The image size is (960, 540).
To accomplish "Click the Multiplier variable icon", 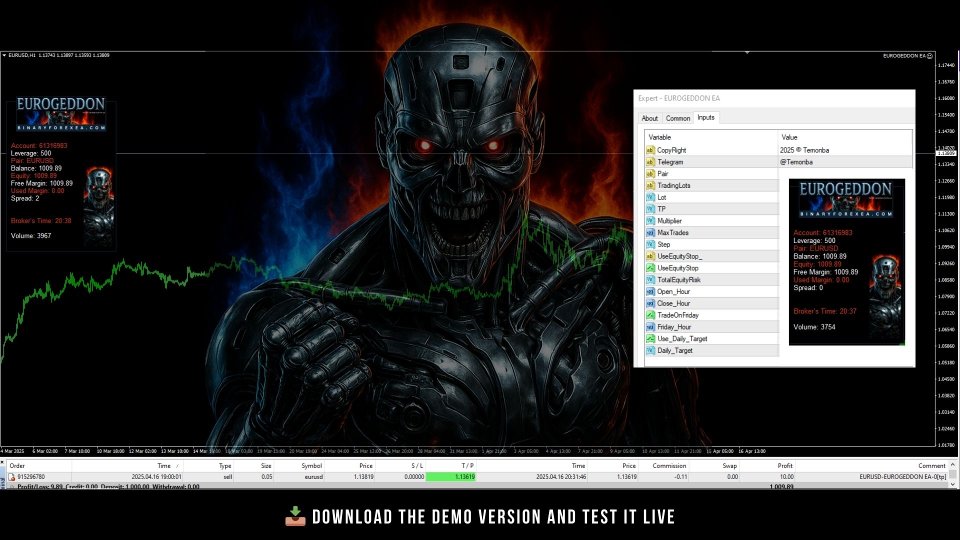I will tap(650, 220).
